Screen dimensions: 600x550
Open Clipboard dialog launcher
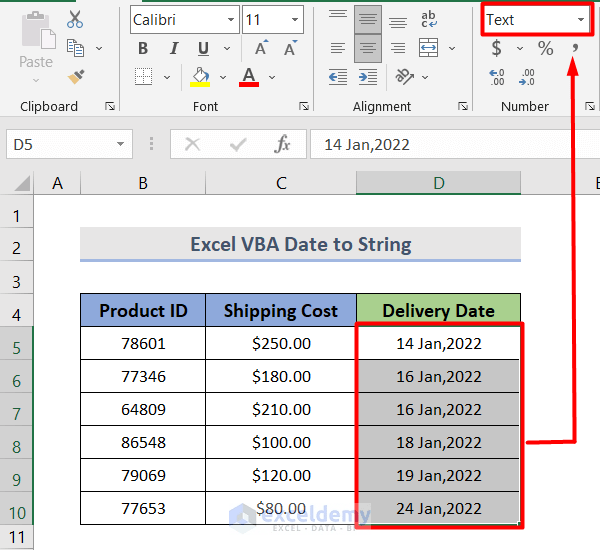110,106
